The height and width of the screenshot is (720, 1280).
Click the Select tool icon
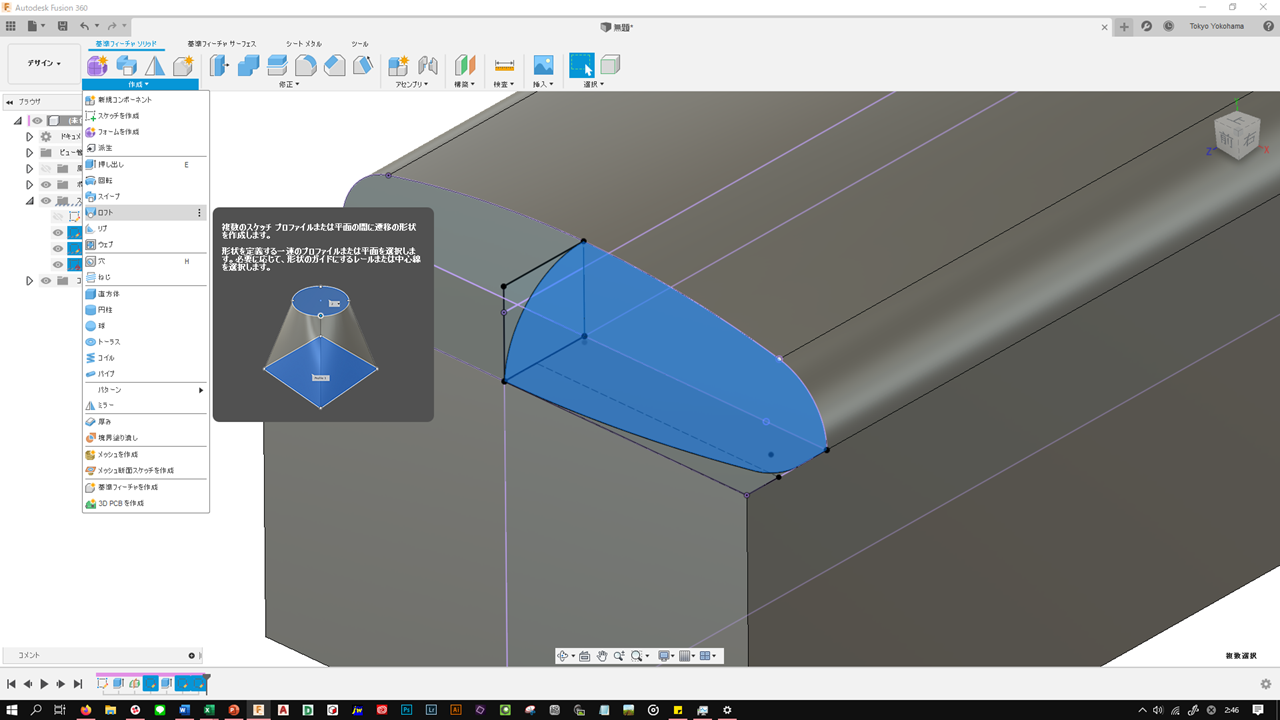582,65
